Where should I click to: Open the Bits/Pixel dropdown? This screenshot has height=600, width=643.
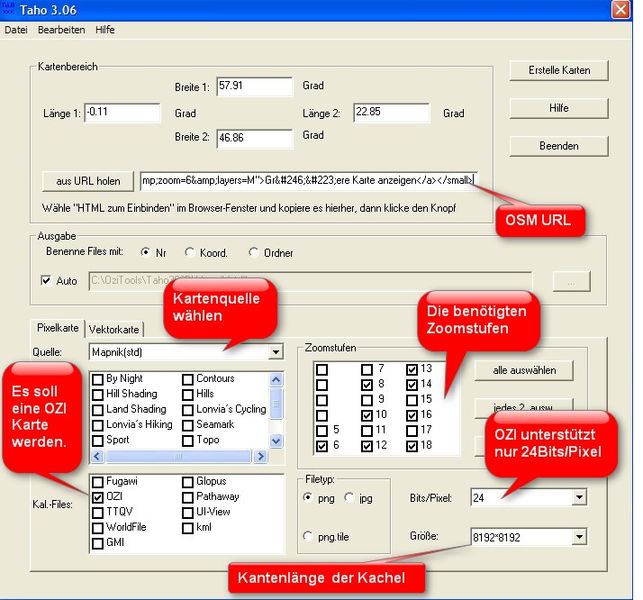579,497
